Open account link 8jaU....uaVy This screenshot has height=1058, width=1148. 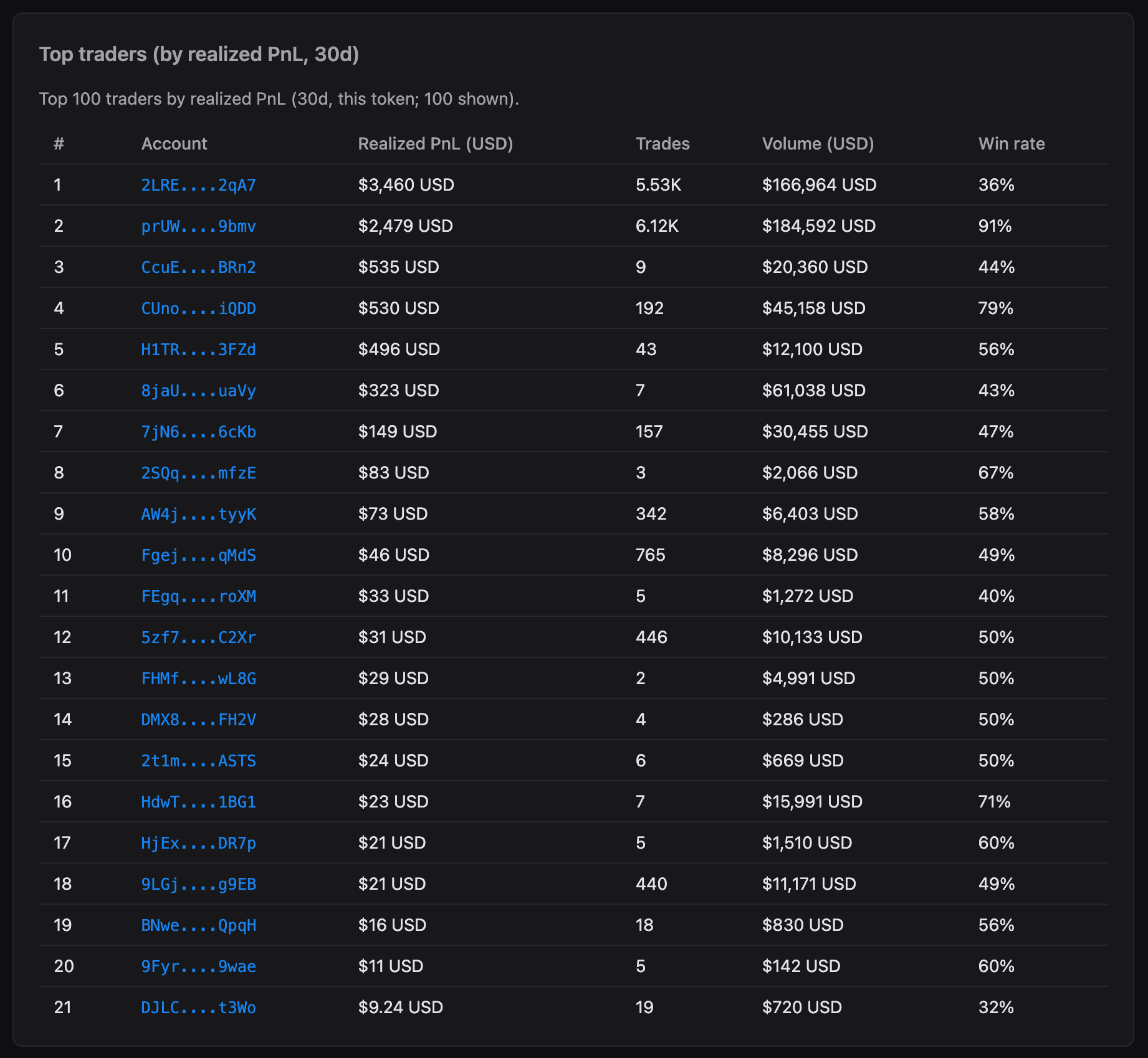198,391
